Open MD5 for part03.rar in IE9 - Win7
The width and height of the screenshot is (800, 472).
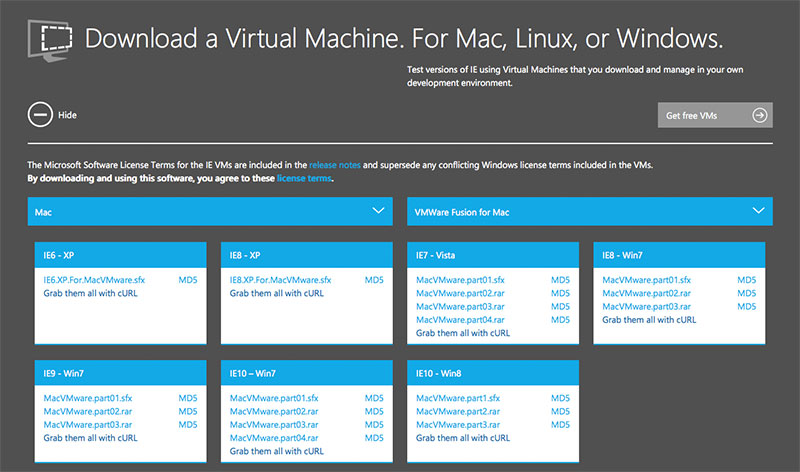(x=188, y=425)
